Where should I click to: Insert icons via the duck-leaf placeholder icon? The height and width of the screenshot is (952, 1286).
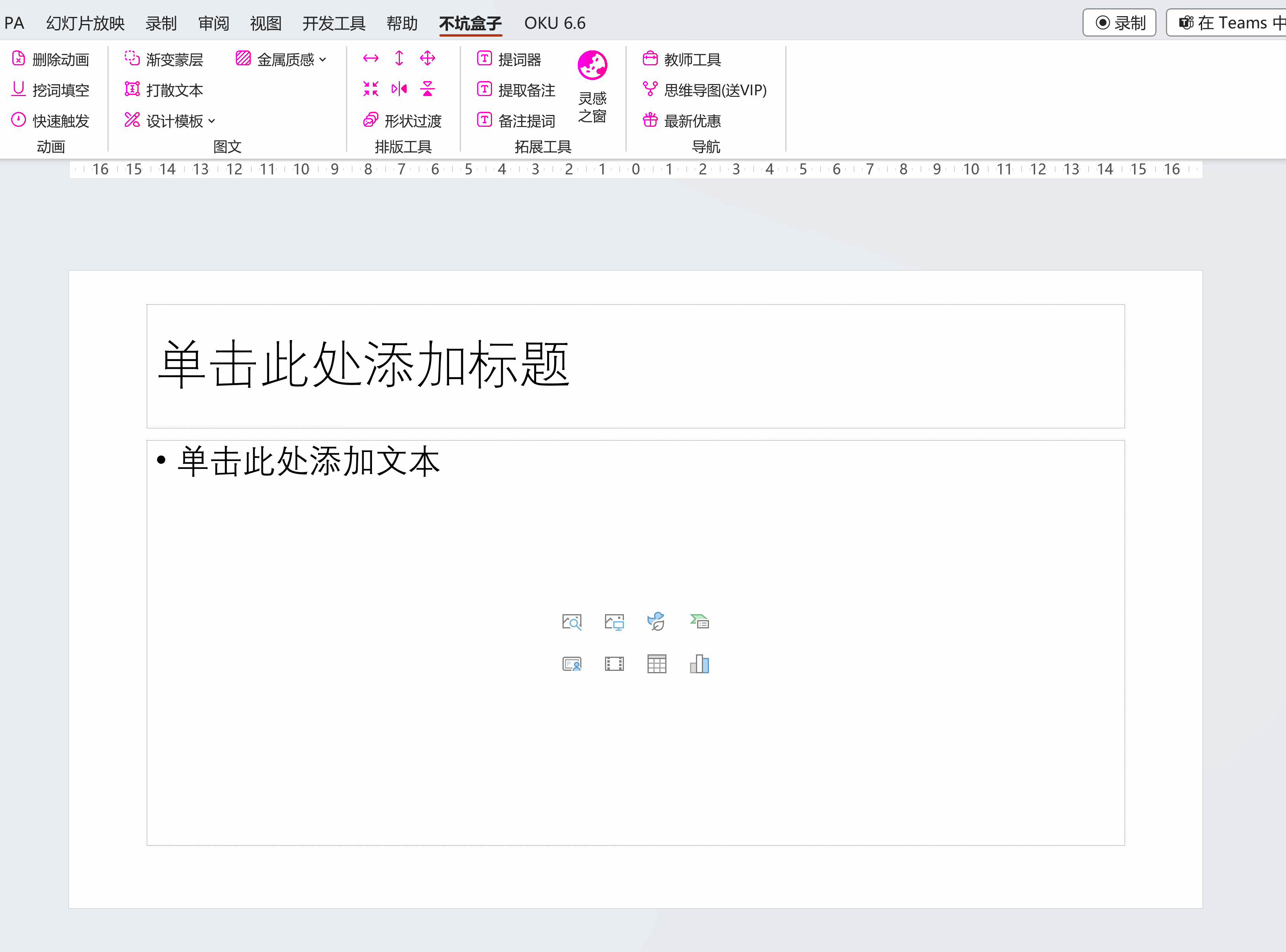click(656, 621)
